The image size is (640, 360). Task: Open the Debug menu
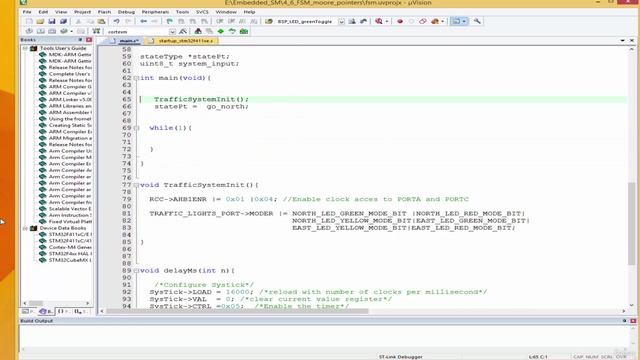(x=126, y=12)
